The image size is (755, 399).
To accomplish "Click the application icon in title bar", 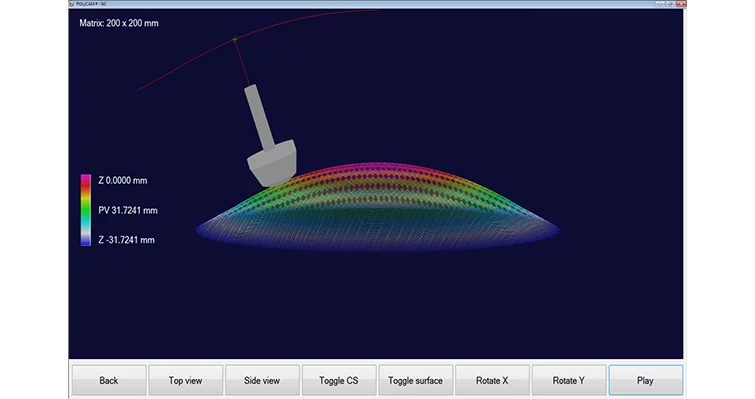I will (x=72, y=4).
